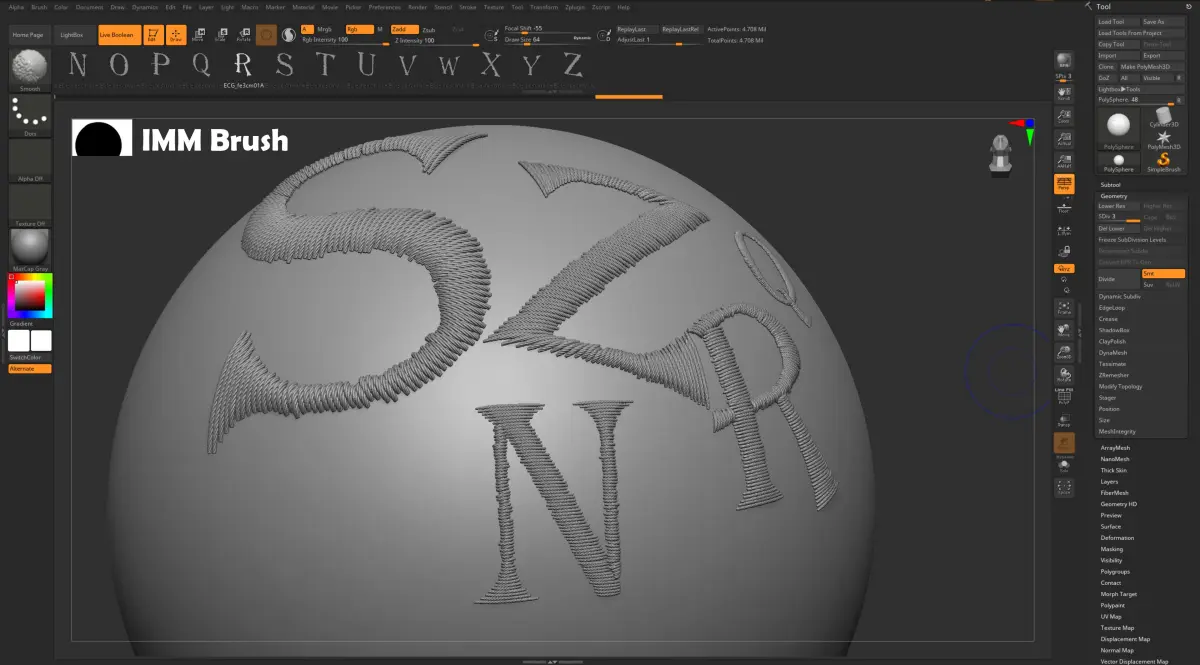Toggle Live Boolean mode
This screenshot has width=1200, height=665.
click(118, 35)
